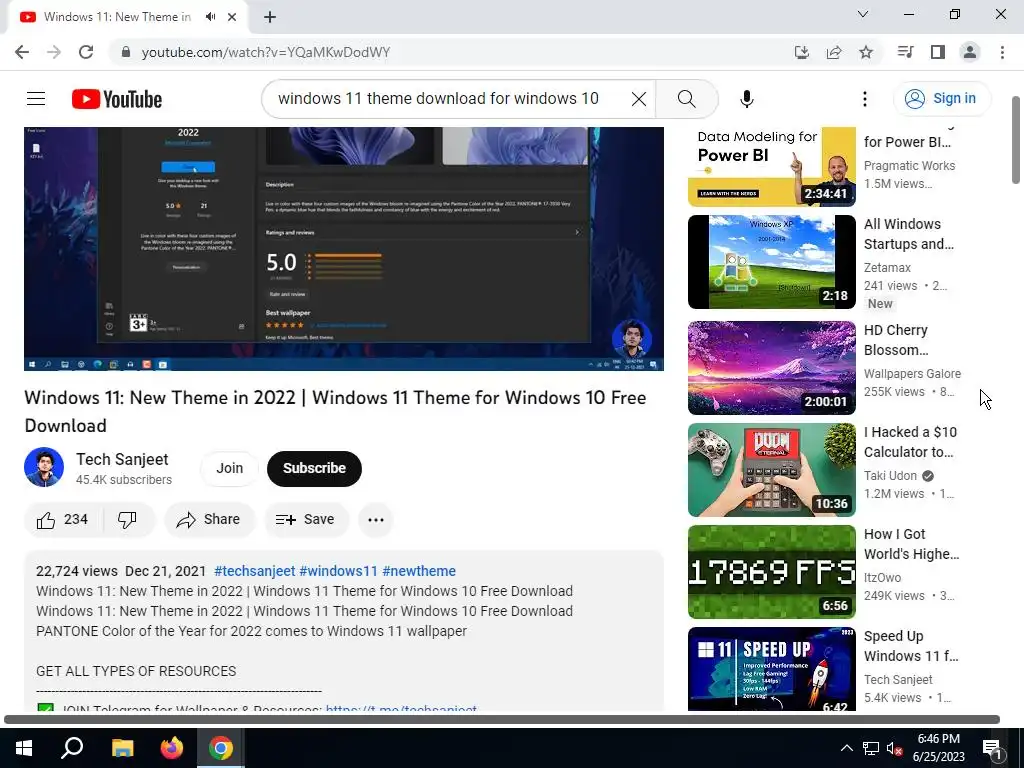
Task: Mute tab via speaker icon
Action: [210, 17]
